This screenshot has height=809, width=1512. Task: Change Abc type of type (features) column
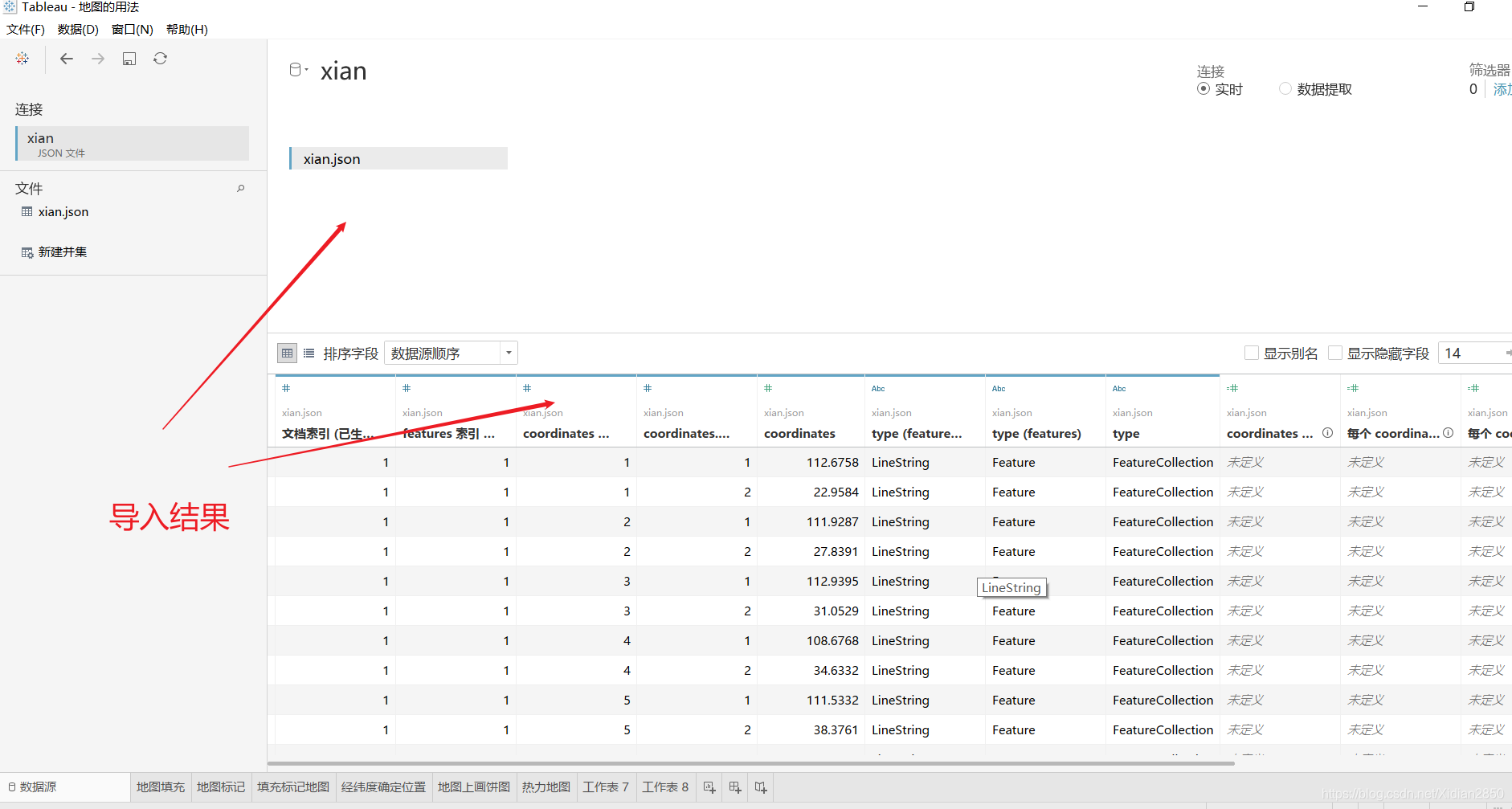point(999,389)
